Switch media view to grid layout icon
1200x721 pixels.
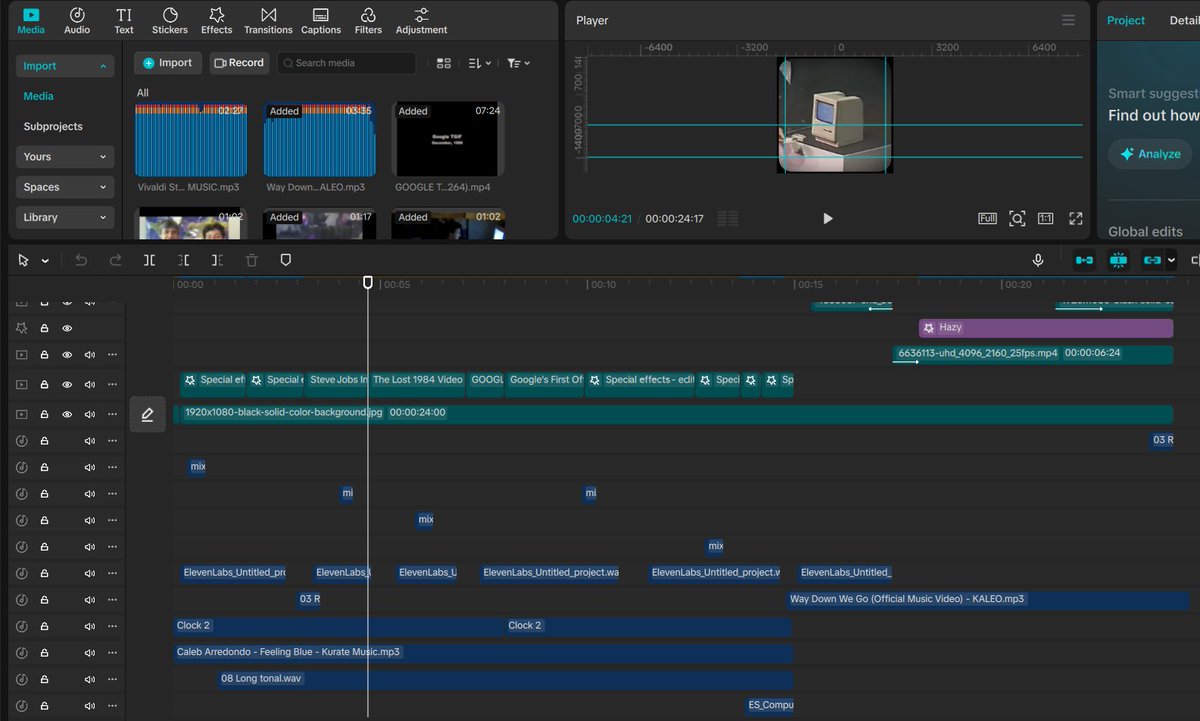[x=444, y=63]
